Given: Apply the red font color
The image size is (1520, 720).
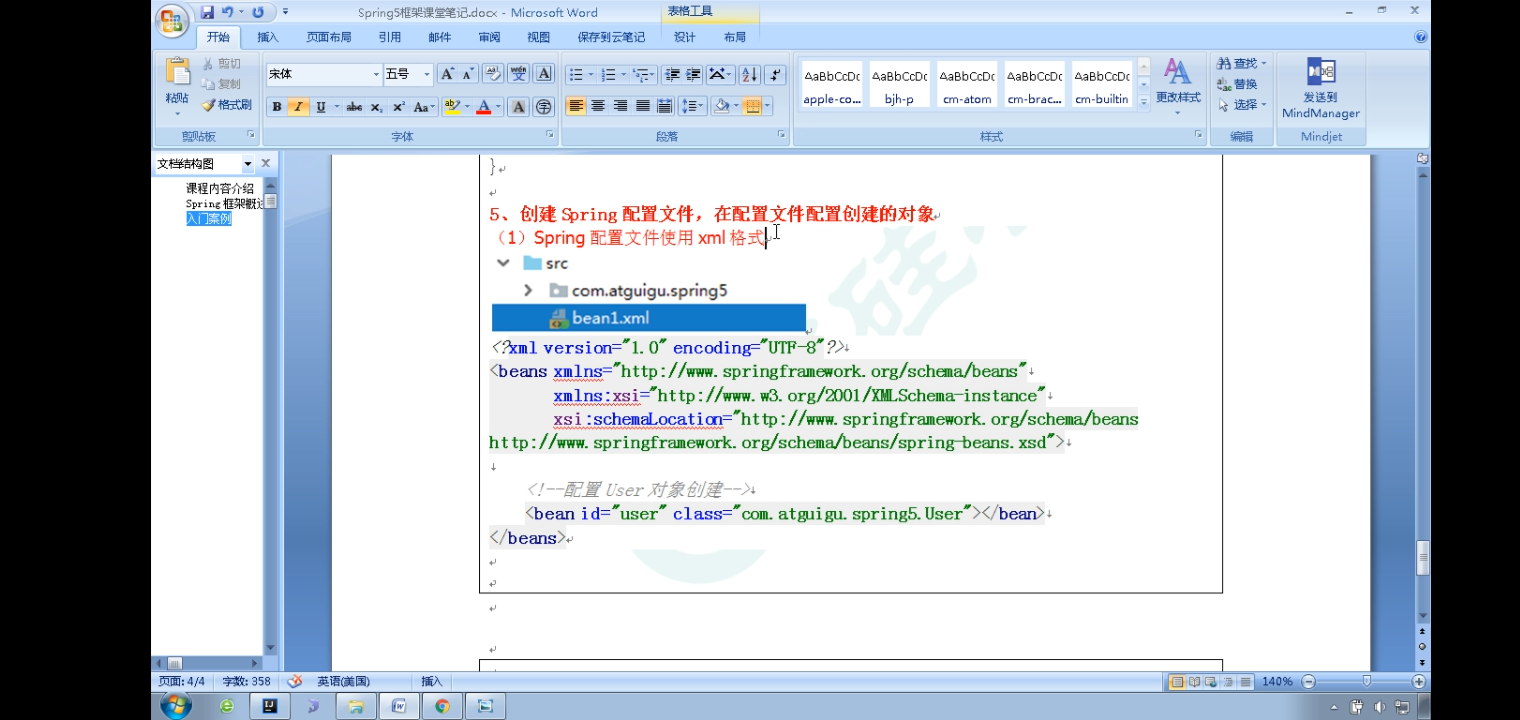Looking at the screenshot, I should click(485, 107).
